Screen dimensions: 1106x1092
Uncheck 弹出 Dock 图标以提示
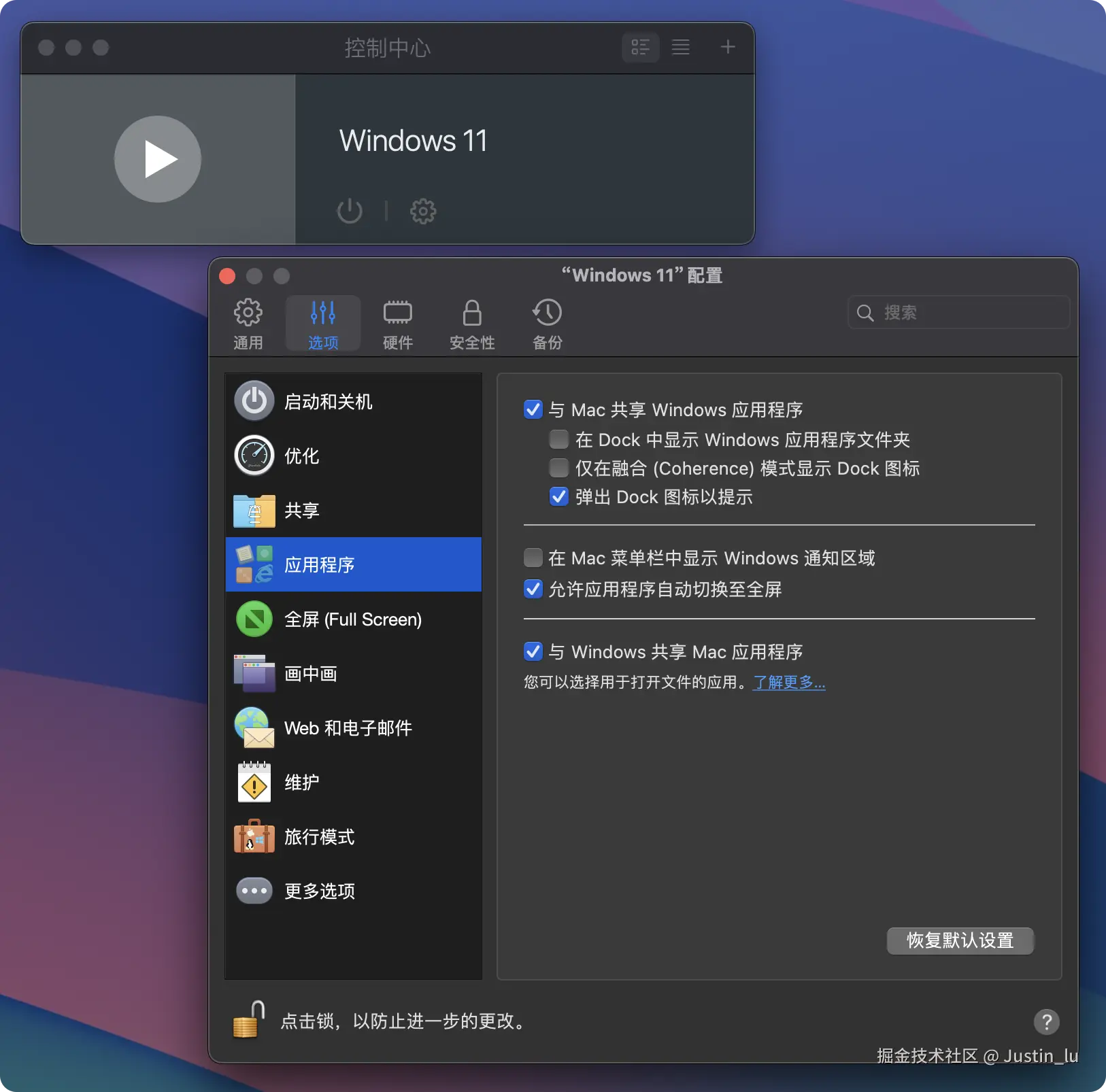click(559, 496)
